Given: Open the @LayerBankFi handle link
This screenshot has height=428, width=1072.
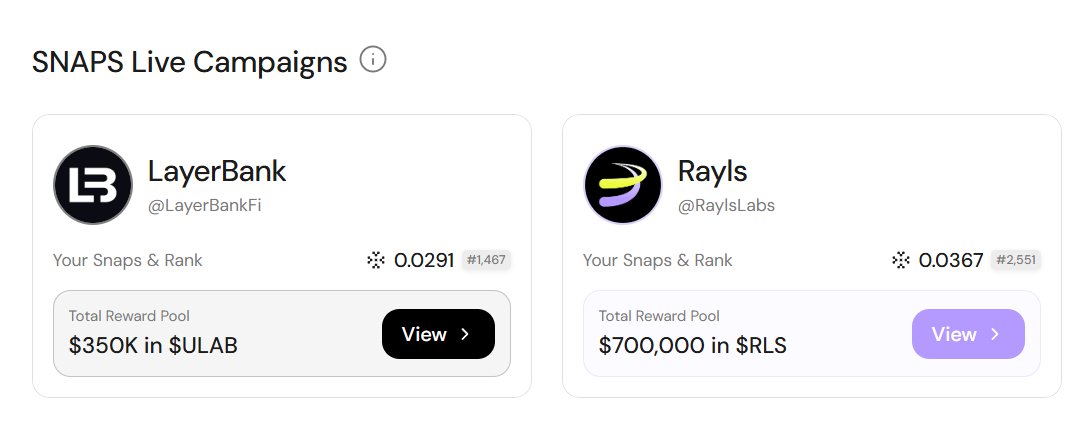Looking at the screenshot, I should (205, 205).
